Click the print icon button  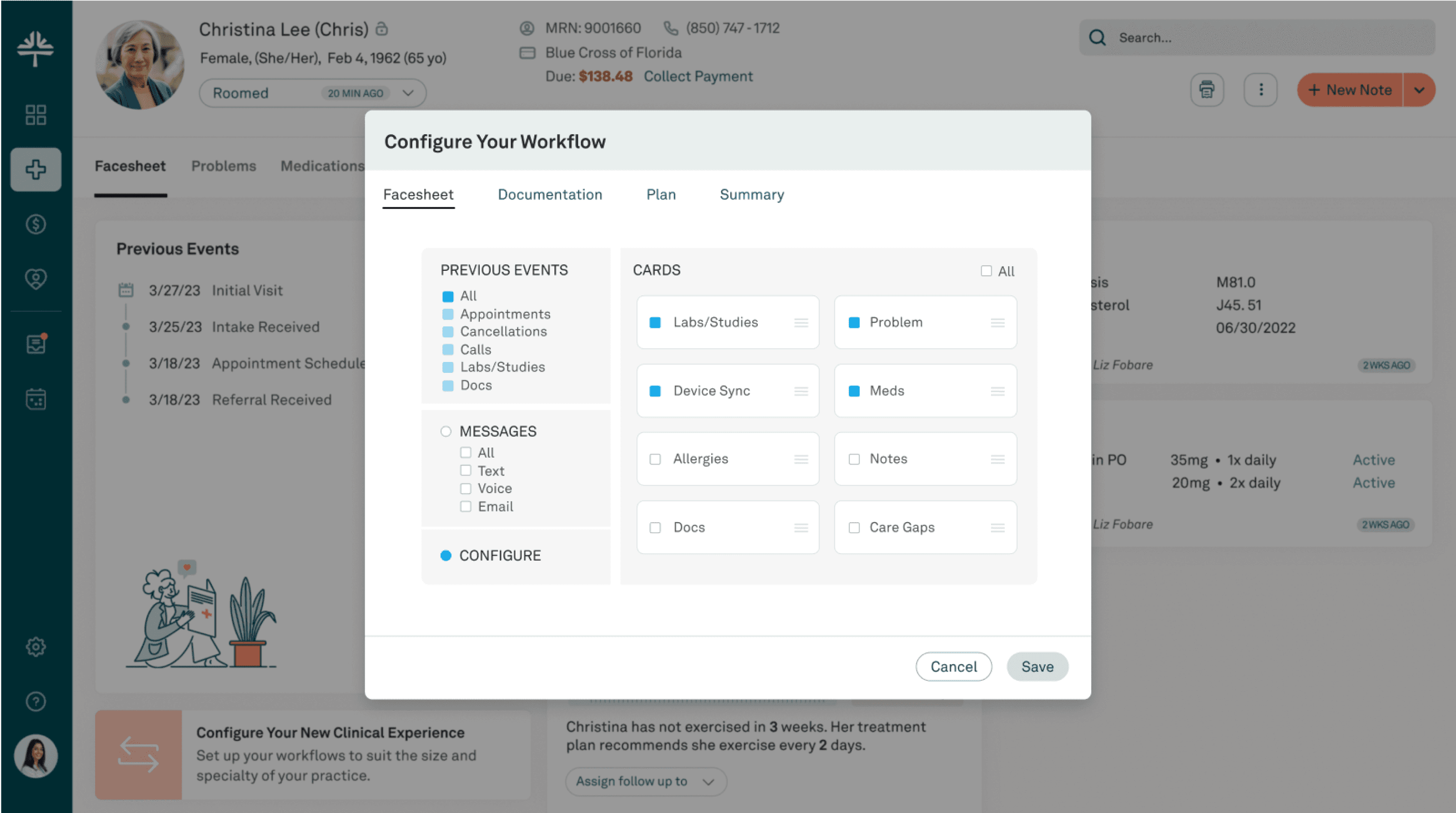(1207, 90)
